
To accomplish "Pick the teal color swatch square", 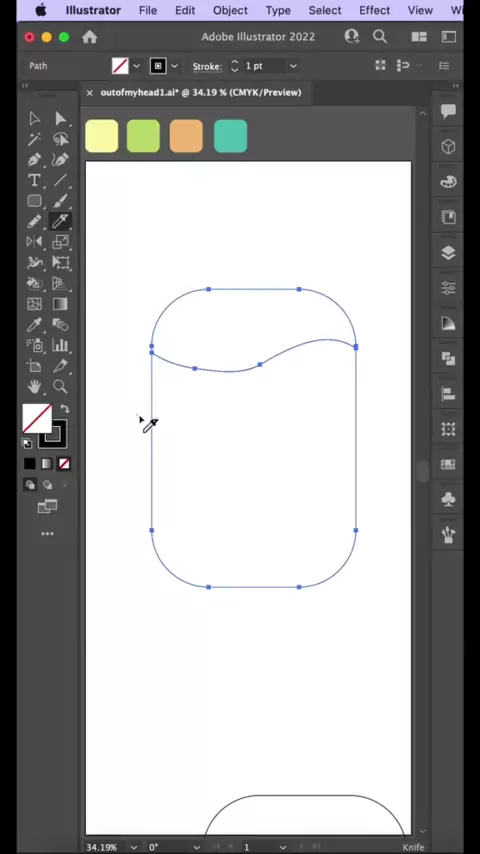I will tap(230, 136).
